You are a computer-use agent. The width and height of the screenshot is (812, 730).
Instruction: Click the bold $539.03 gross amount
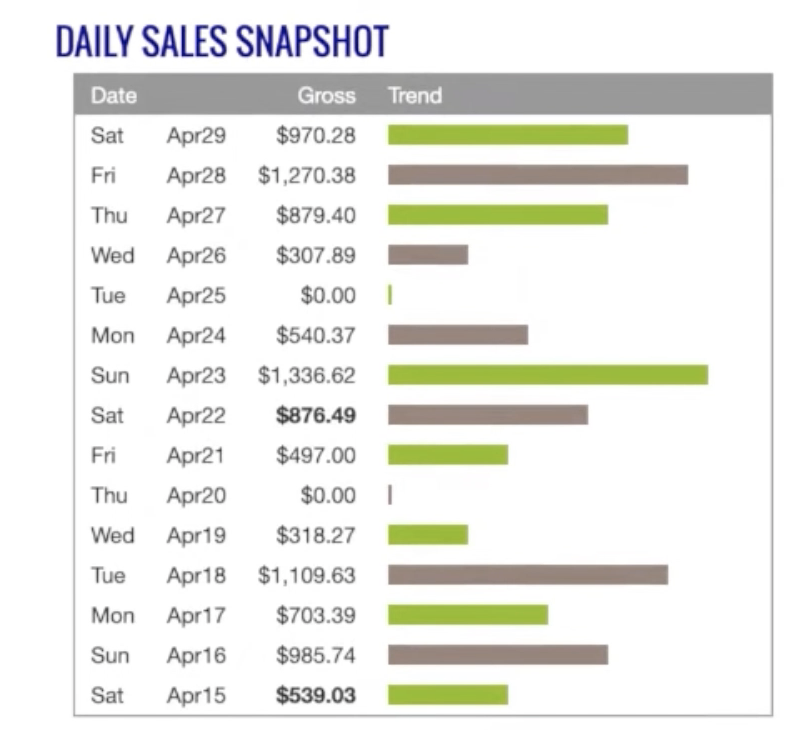pos(316,695)
